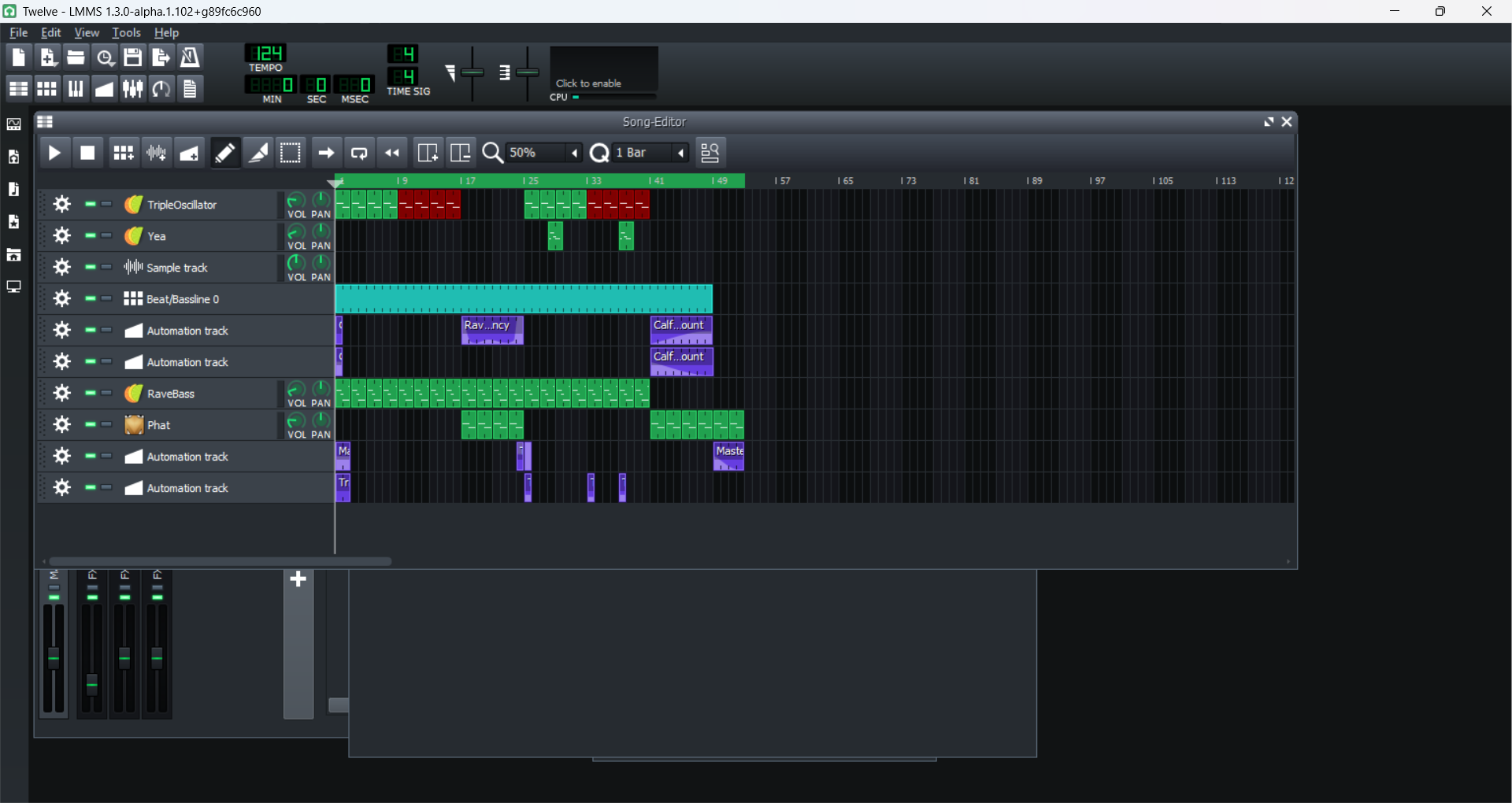Viewport: 1512px width, 803px height.
Task: Open Yea track gear menu
Action: pyautogui.click(x=62, y=236)
